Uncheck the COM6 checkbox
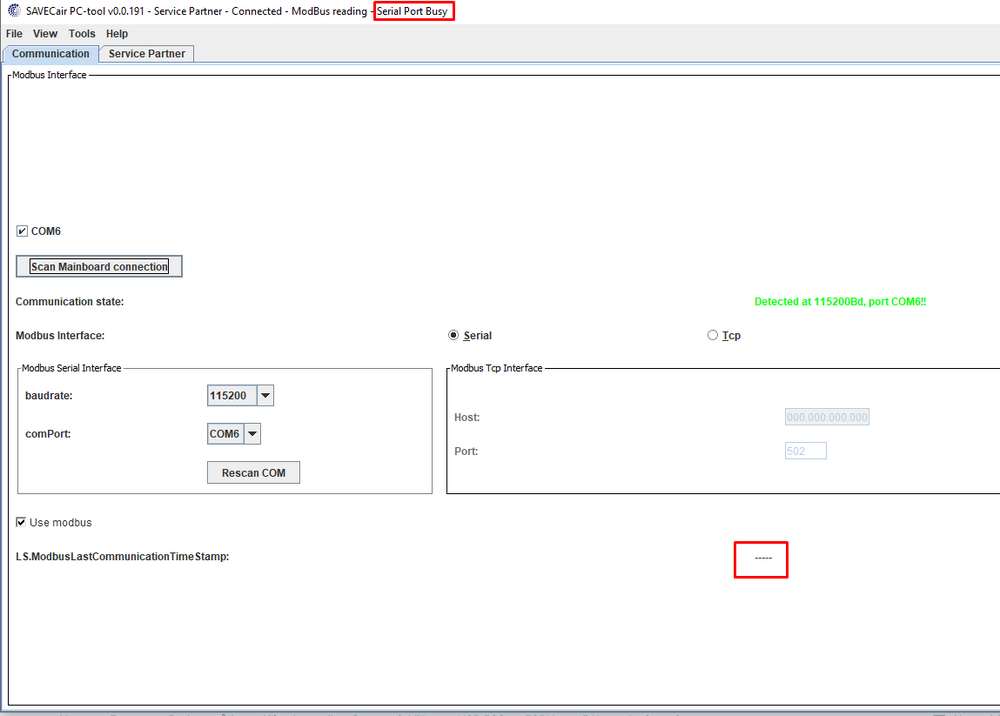1000x716 pixels. [22, 231]
